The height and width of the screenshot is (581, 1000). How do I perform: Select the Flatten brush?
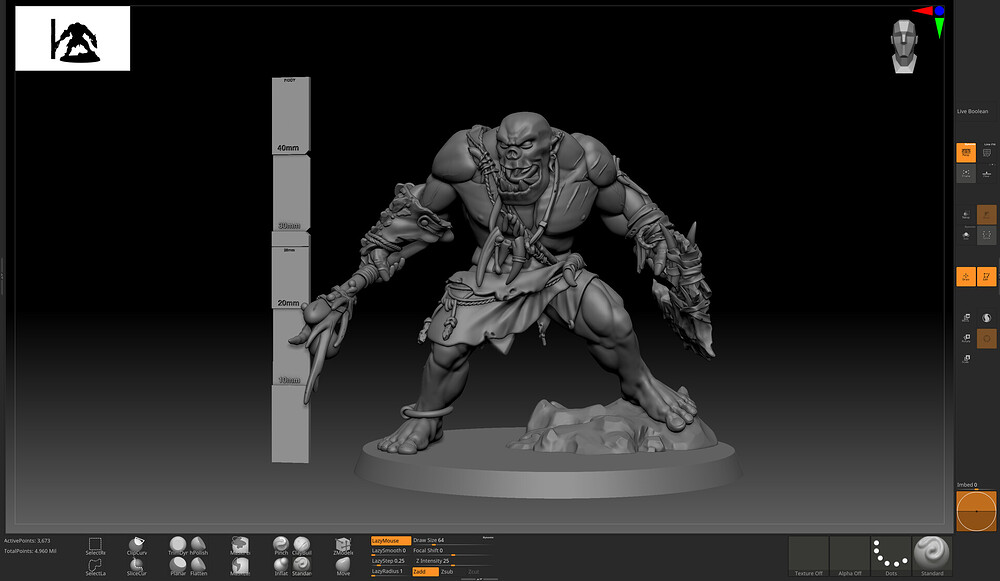tap(198, 566)
